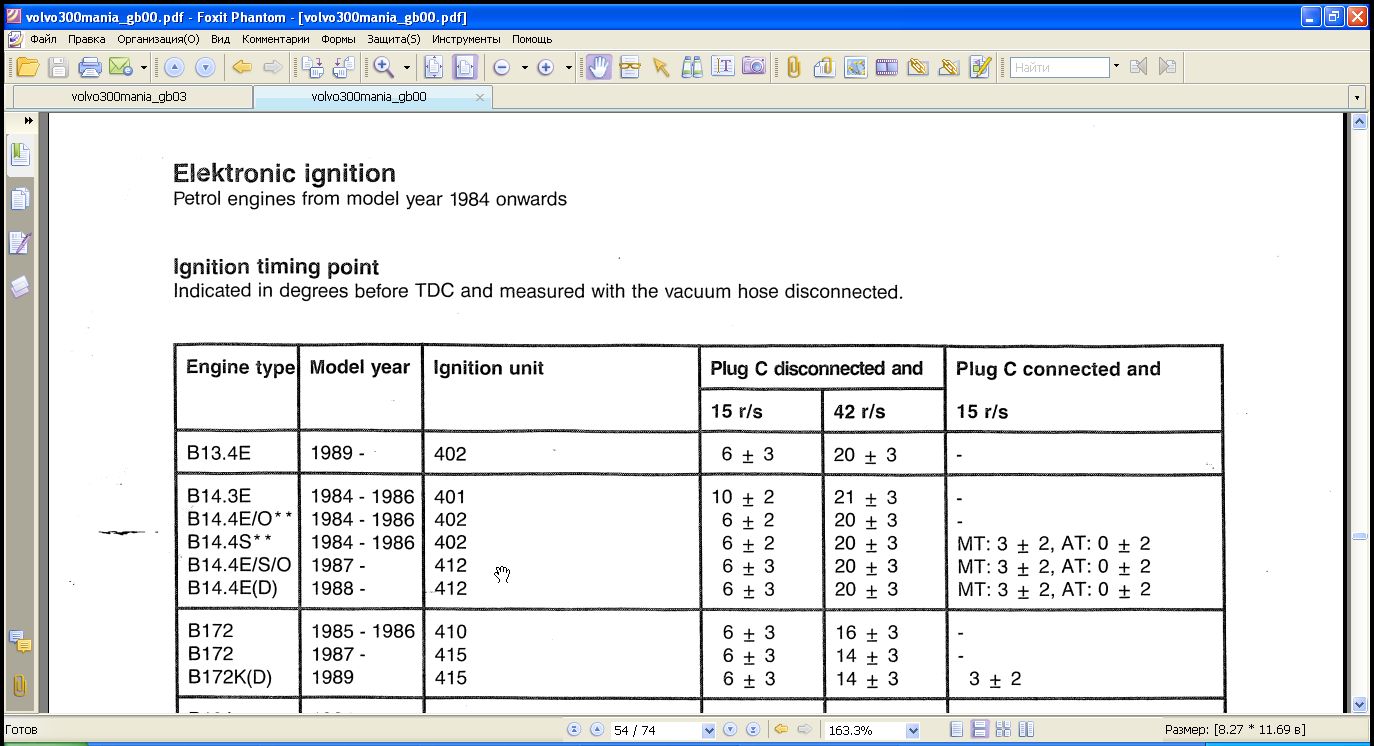The image size is (1374, 746).
Task: Click the Previous View yellow arrow in toolbar
Action: coord(241,68)
